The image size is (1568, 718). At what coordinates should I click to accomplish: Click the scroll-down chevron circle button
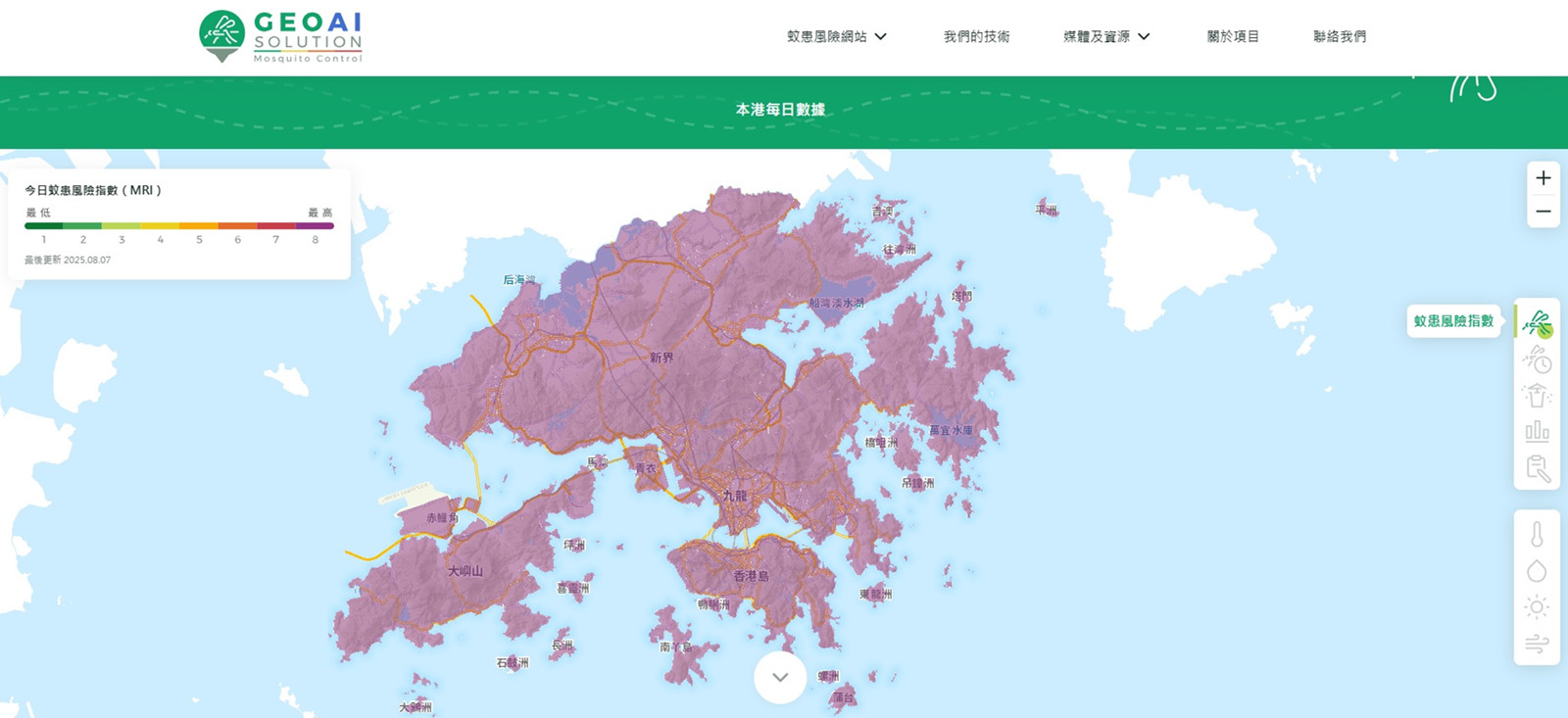[780, 677]
